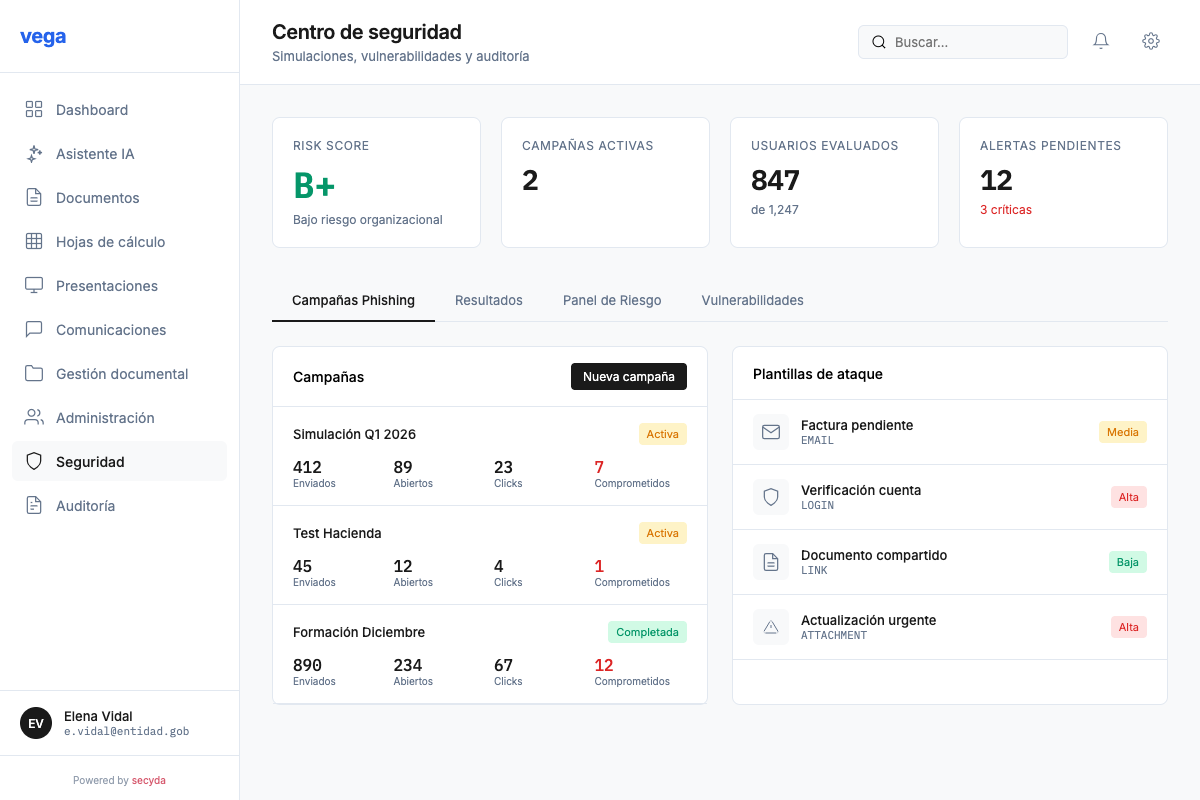Open the Asistente IA section
The image size is (1200, 800).
click(97, 153)
